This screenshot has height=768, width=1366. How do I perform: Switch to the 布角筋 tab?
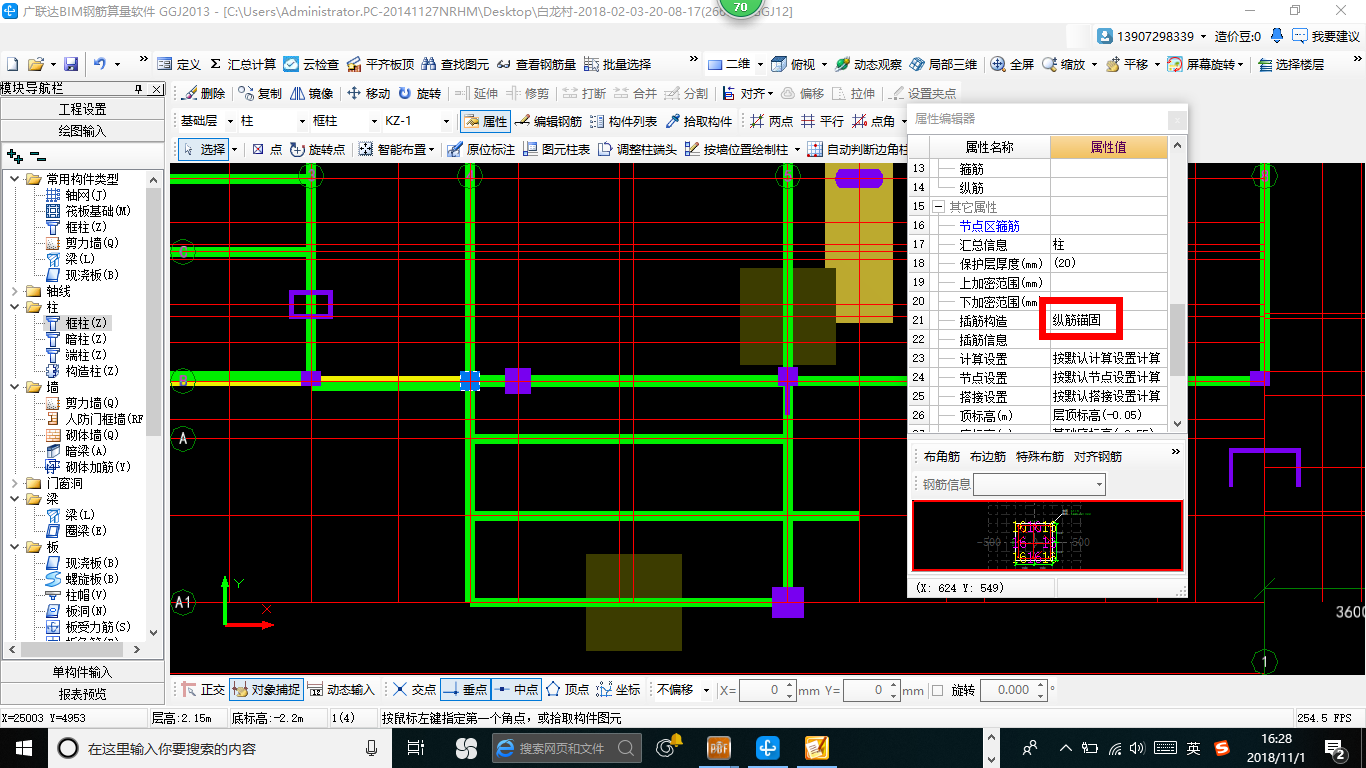(942, 456)
